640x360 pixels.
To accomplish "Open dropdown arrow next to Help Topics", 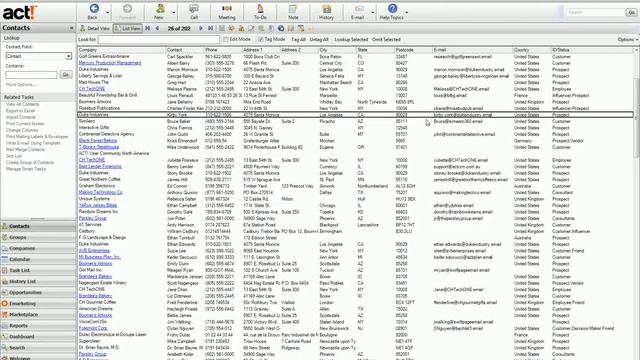I will [407, 13].
